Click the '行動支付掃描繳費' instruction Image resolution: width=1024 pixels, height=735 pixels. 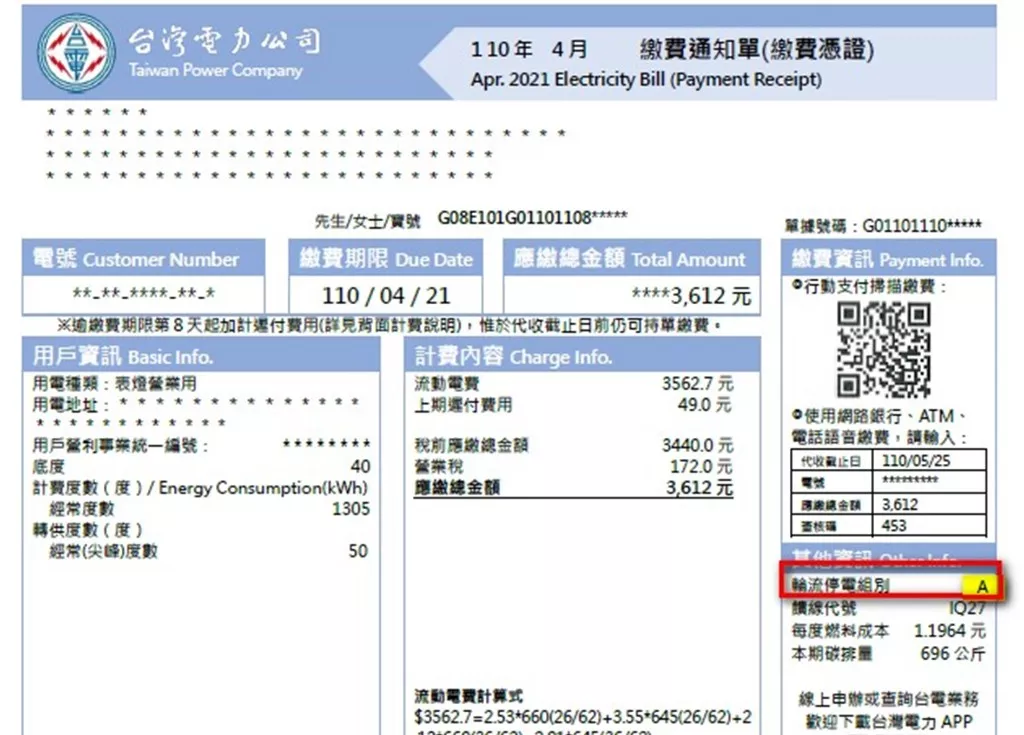click(869, 286)
